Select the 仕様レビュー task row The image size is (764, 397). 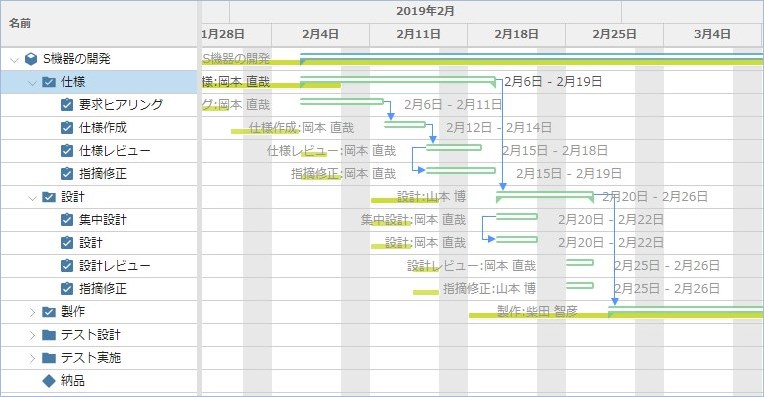[99, 151]
